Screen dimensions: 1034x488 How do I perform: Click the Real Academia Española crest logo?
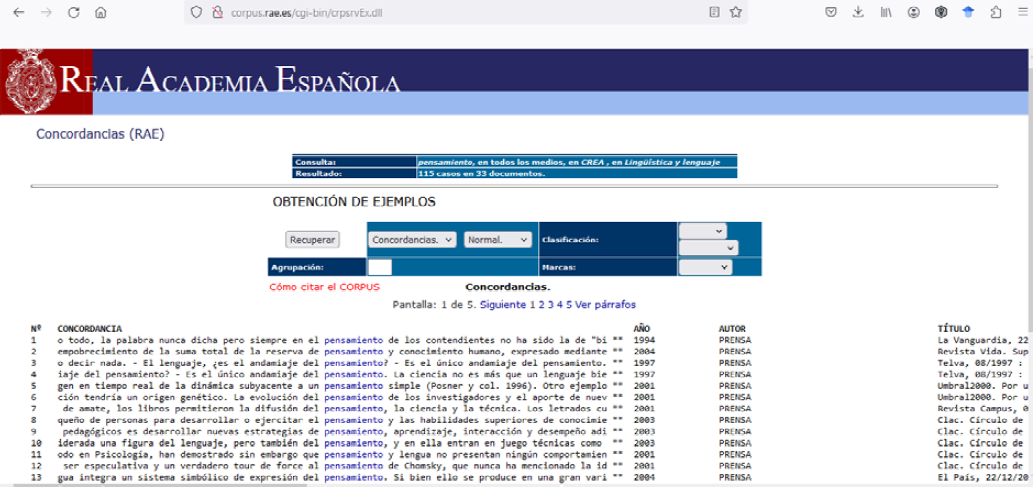28,82
